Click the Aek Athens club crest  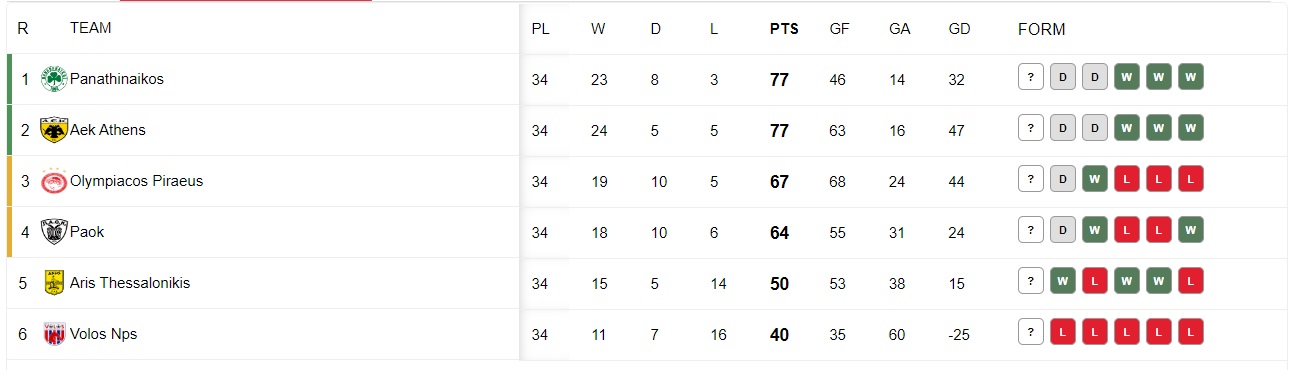tap(53, 130)
